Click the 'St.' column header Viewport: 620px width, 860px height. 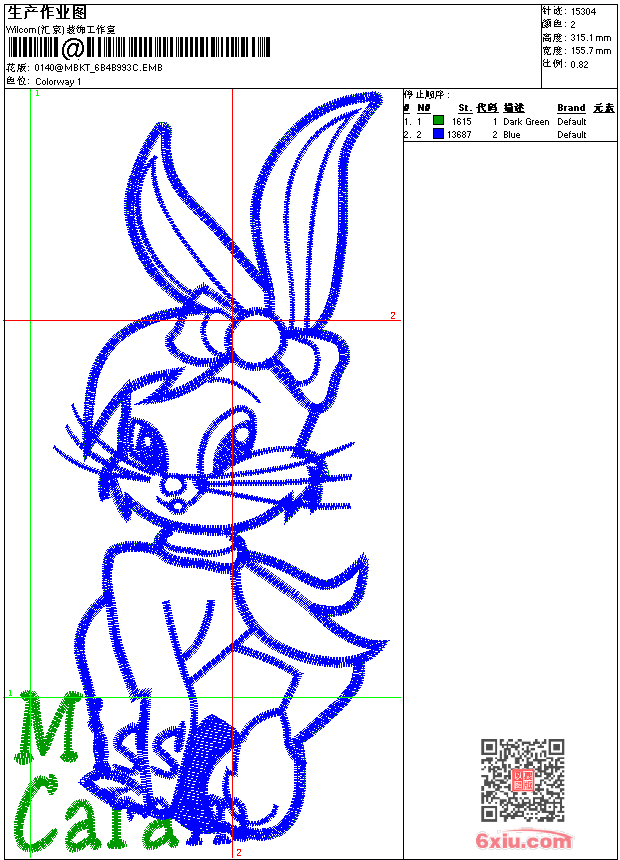pyautogui.click(x=465, y=108)
